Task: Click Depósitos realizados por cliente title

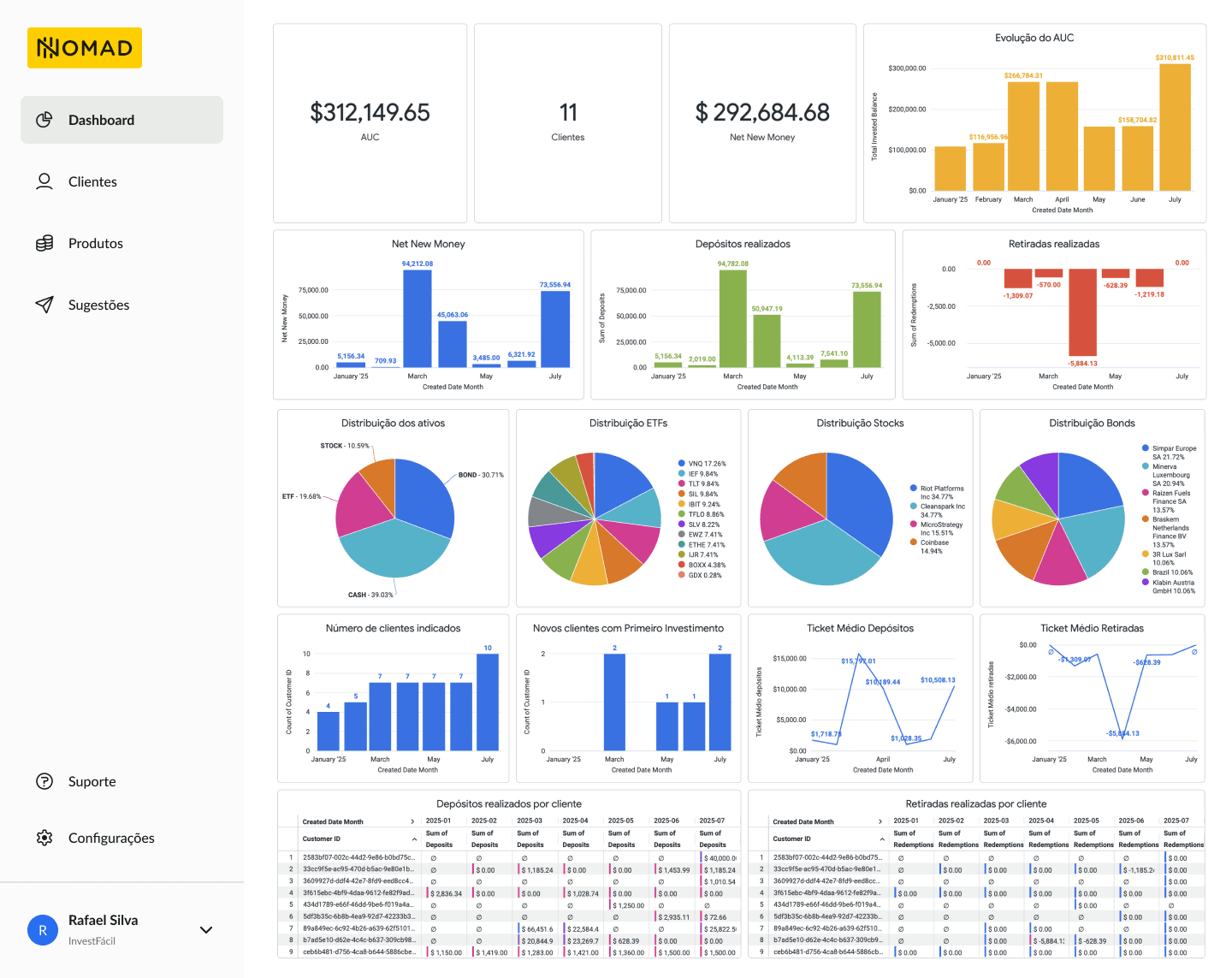Action: coord(509,803)
